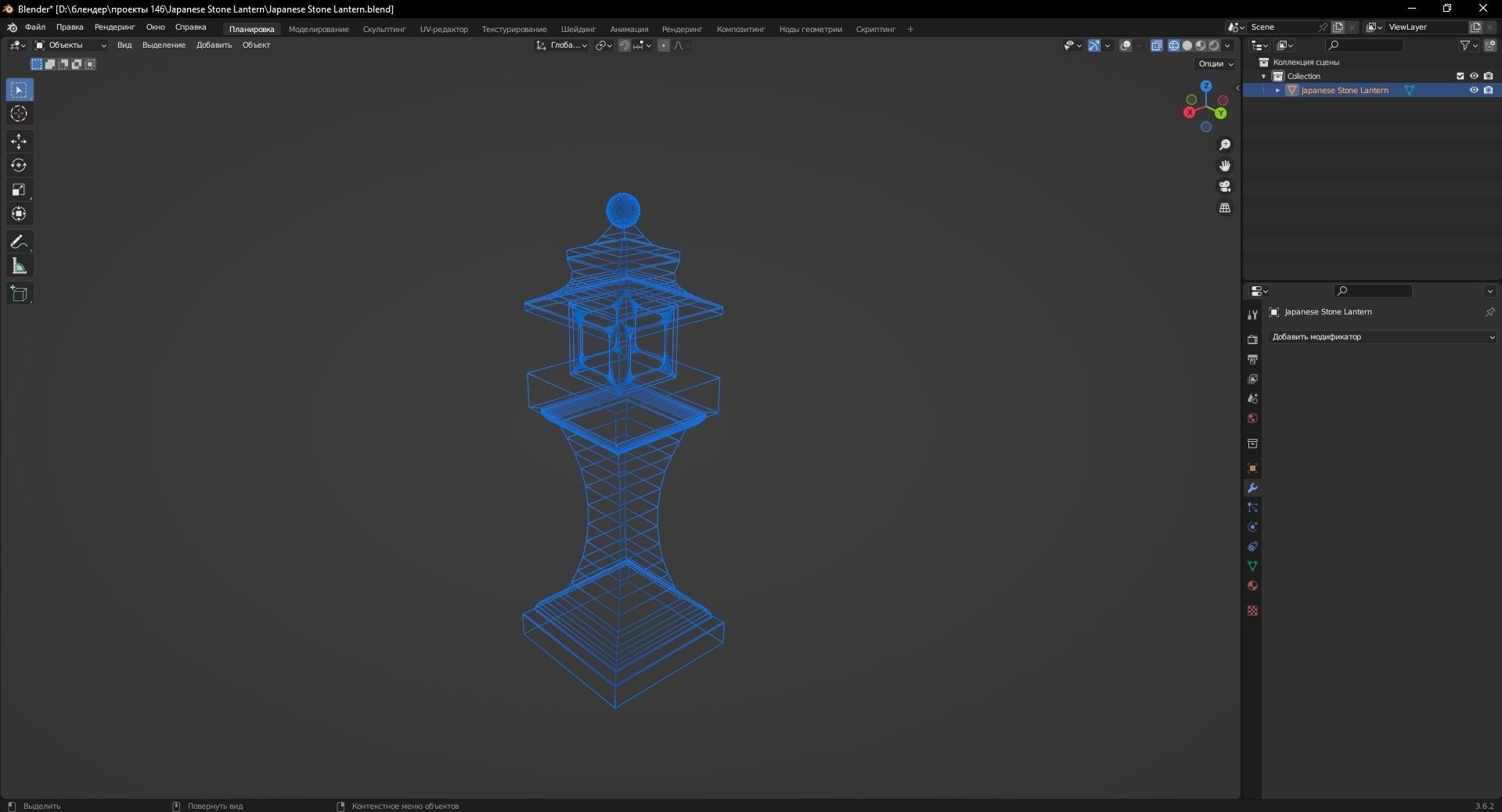
Task: Open the Файл menu
Action: pos(35,27)
